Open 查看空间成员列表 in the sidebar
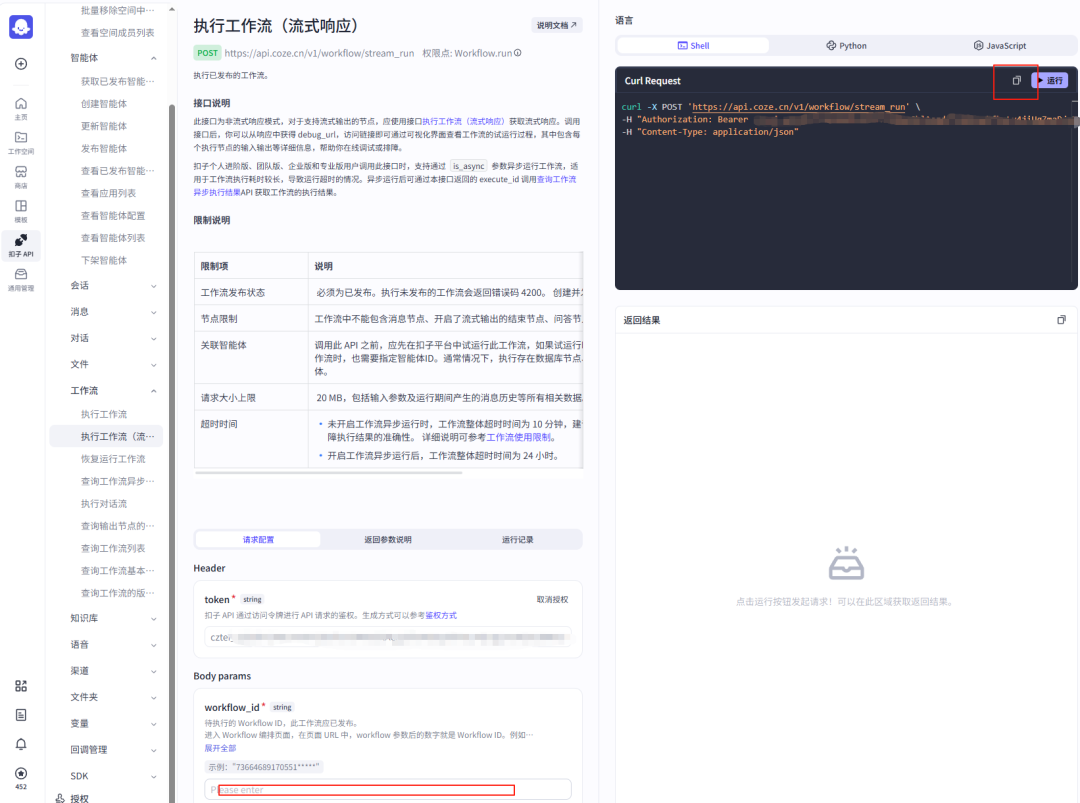The image size is (1080, 803). pos(118,32)
